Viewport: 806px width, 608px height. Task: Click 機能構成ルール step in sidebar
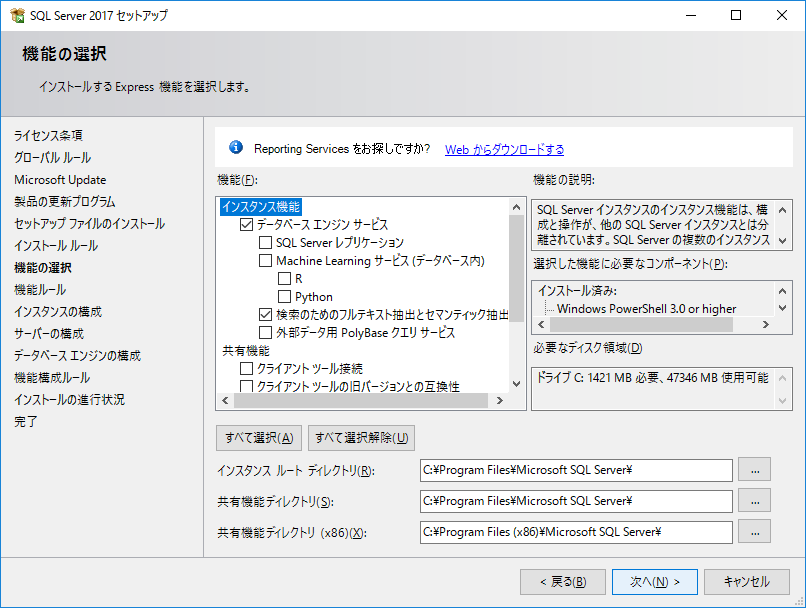tap(52, 378)
